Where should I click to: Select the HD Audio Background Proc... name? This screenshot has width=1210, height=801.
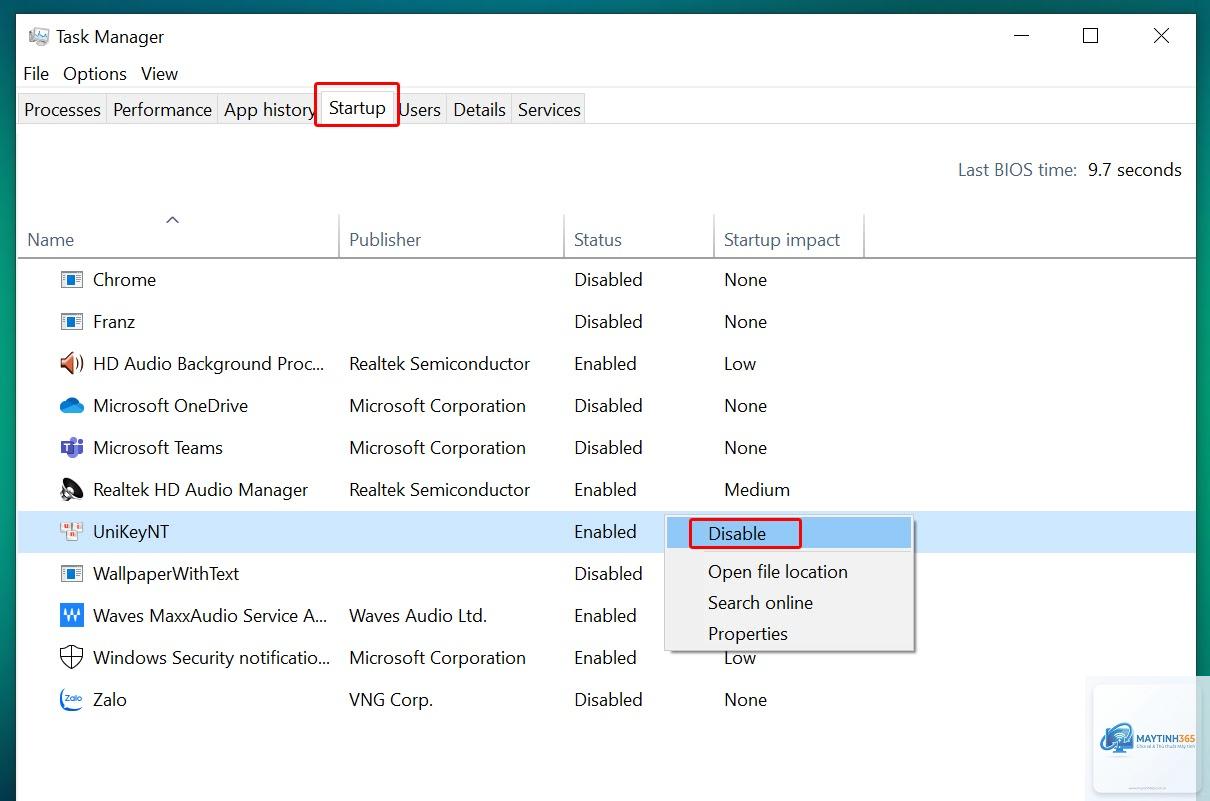pyautogui.click(x=209, y=364)
